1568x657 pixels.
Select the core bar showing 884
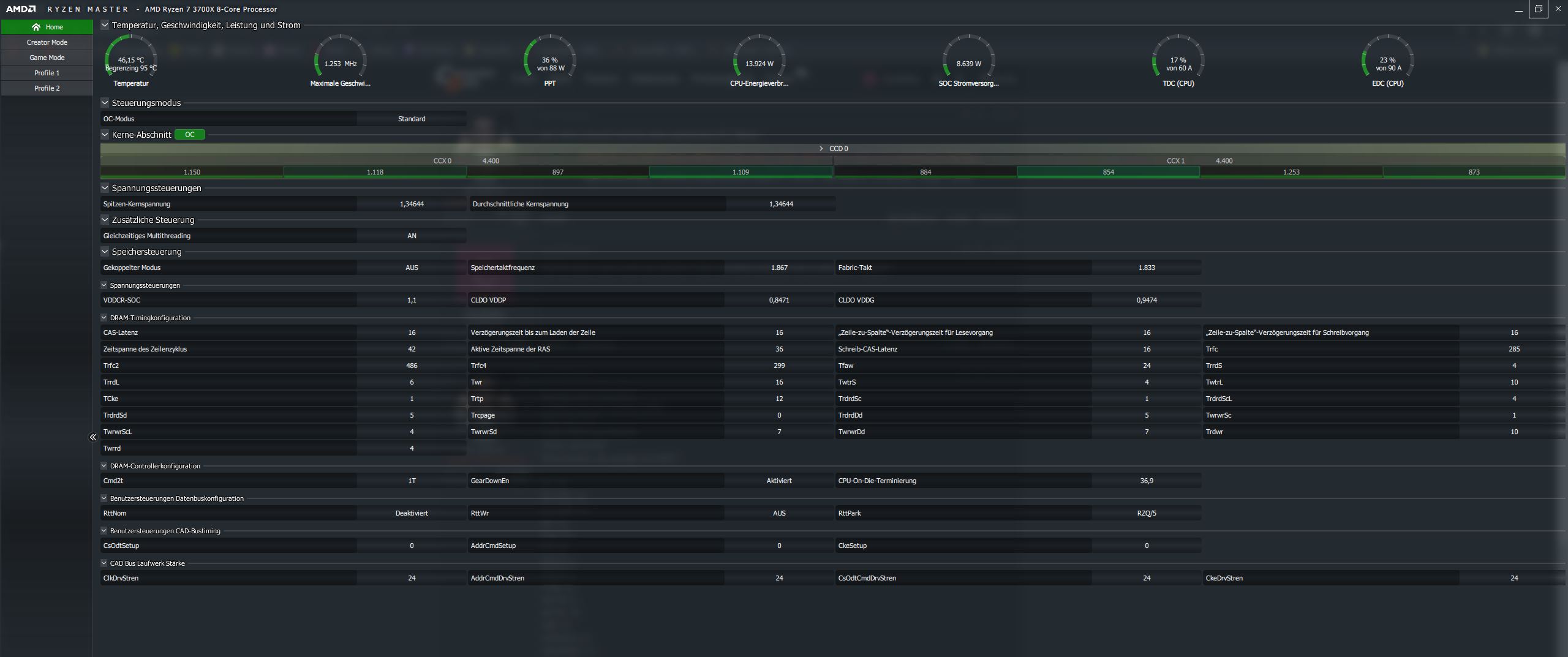click(x=925, y=173)
